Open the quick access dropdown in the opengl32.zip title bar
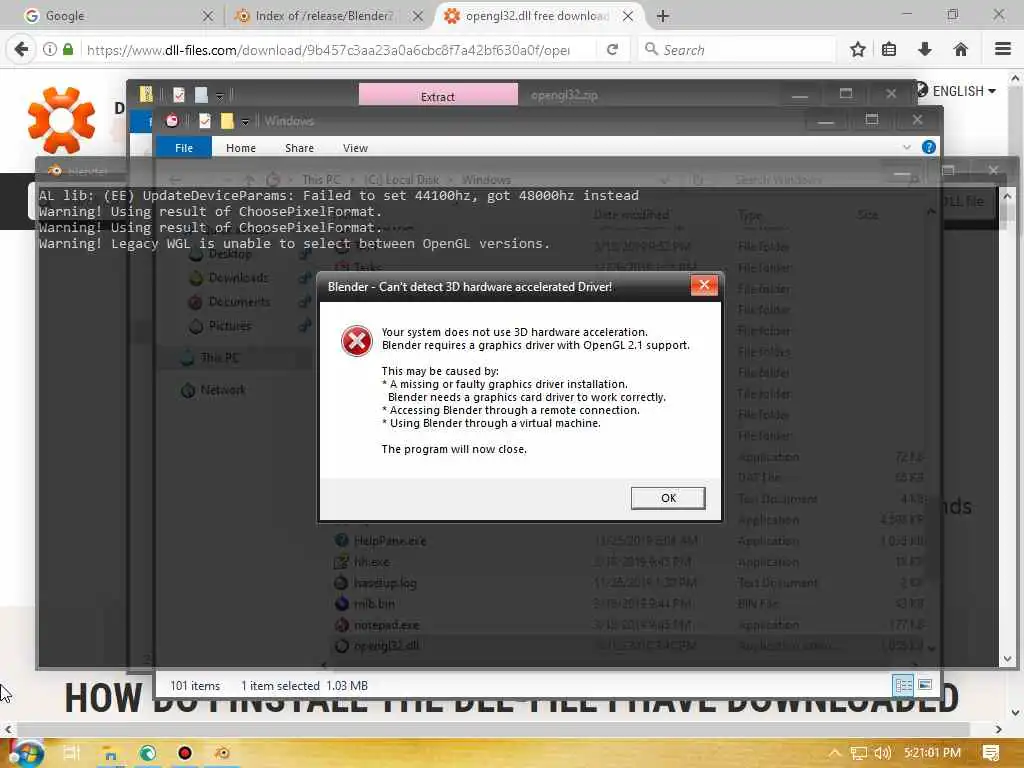The height and width of the screenshot is (768, 1024). [x=219, y=96]
